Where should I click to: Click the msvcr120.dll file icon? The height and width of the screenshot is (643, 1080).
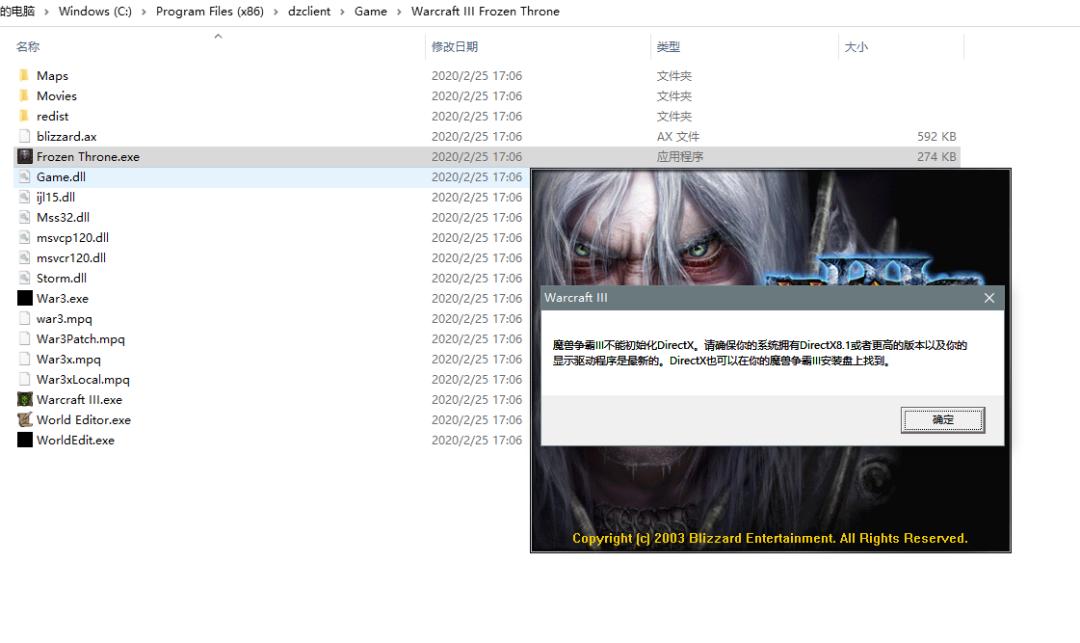point(24,257)
